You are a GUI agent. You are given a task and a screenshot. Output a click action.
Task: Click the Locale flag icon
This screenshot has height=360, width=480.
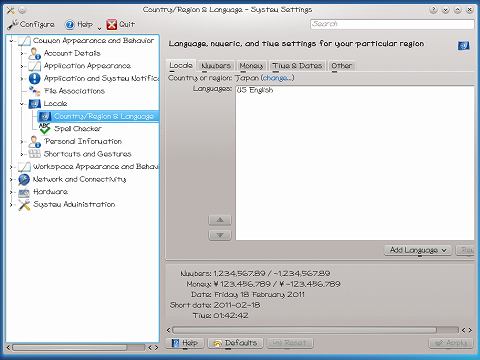click(x=34, y=104)
